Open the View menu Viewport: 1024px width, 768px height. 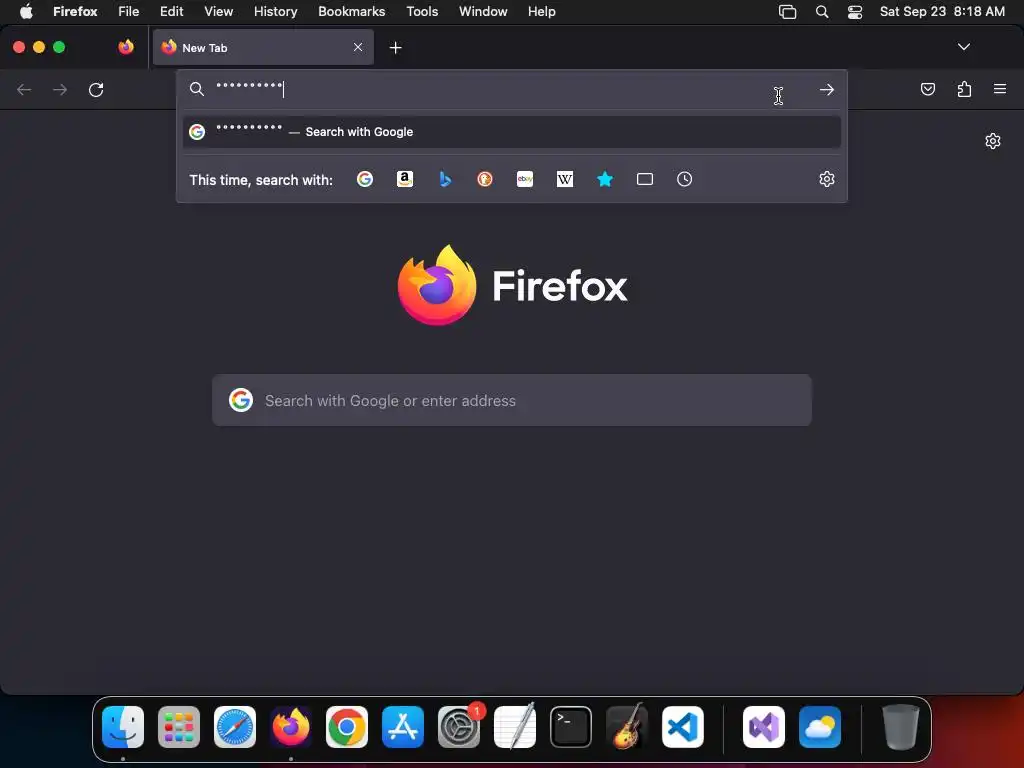(218, 11)
